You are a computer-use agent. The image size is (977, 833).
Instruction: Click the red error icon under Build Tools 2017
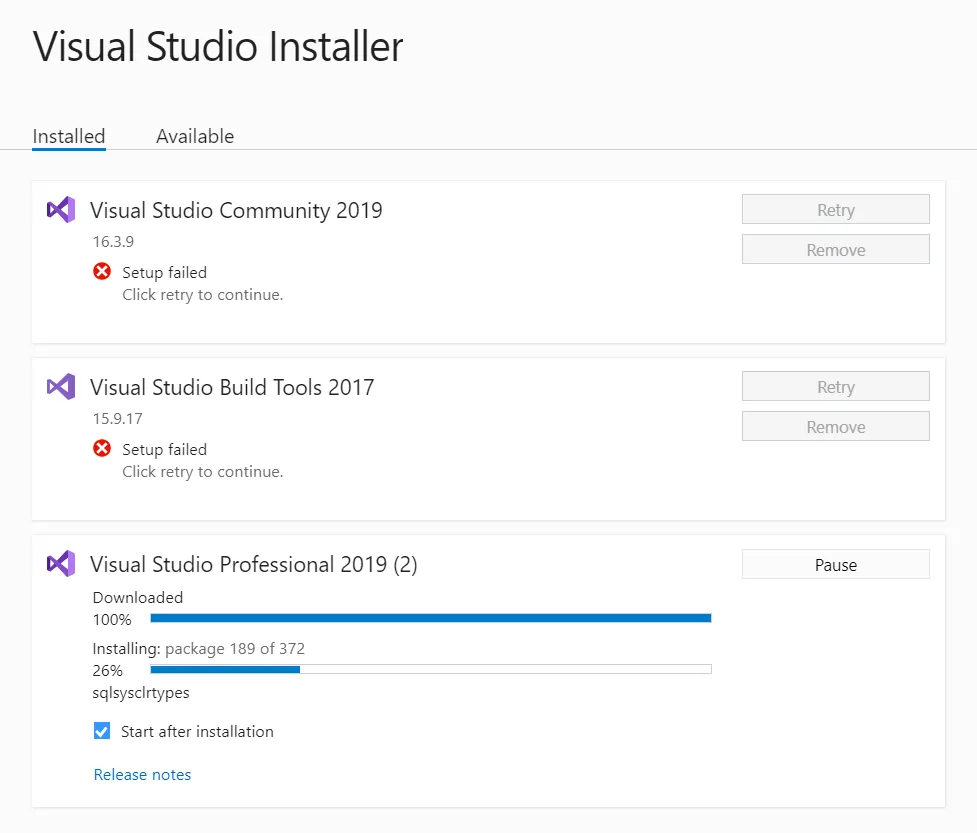102,448
